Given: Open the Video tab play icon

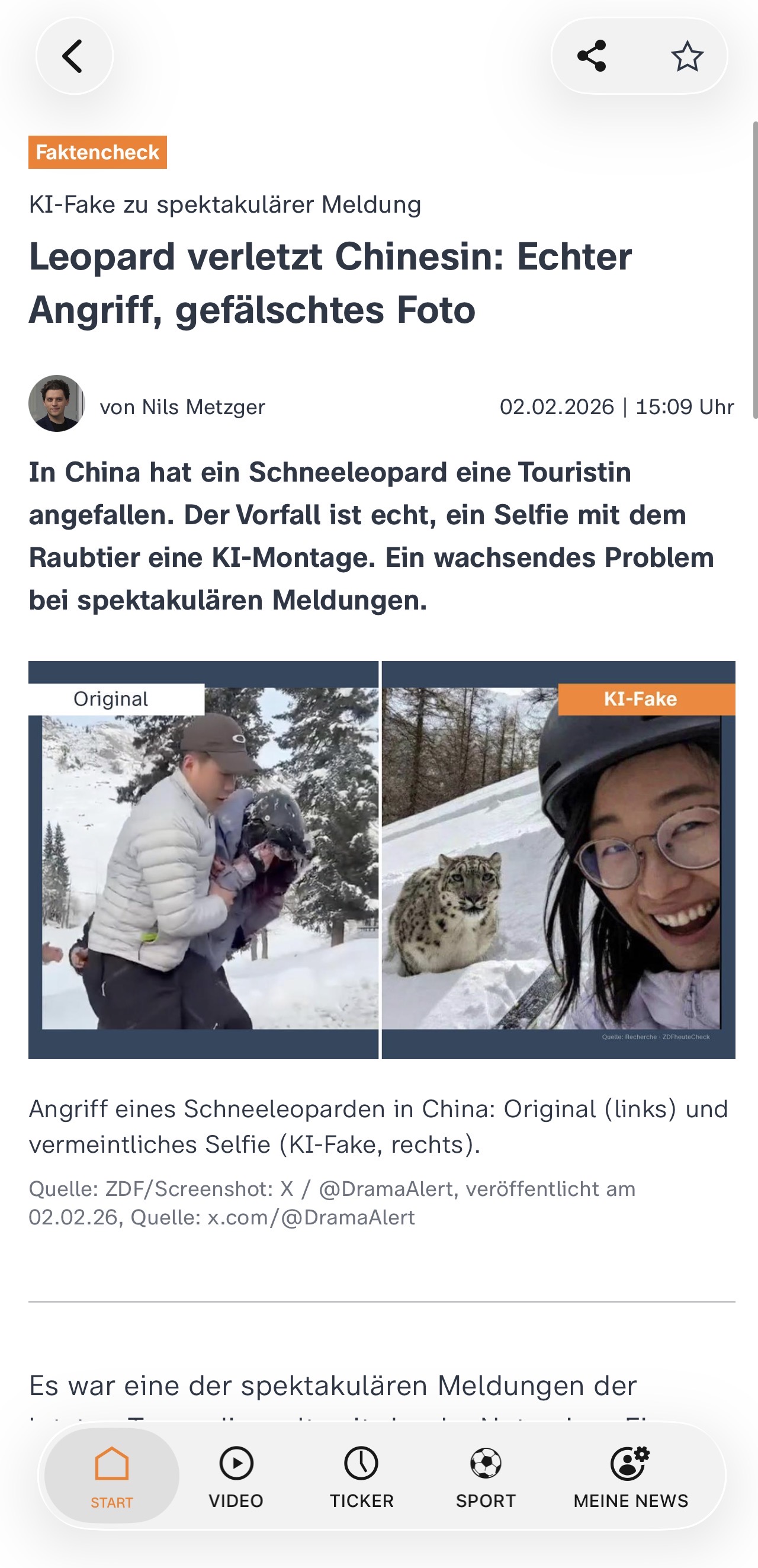Looking at the screenshot, I should [236, 1463].
